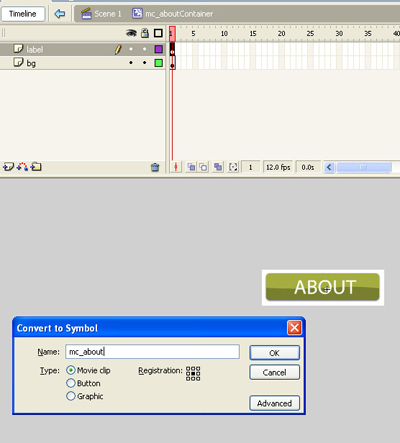Toggle visibility dot of bg layer
The image size is (400, 443).
point(131,63)
